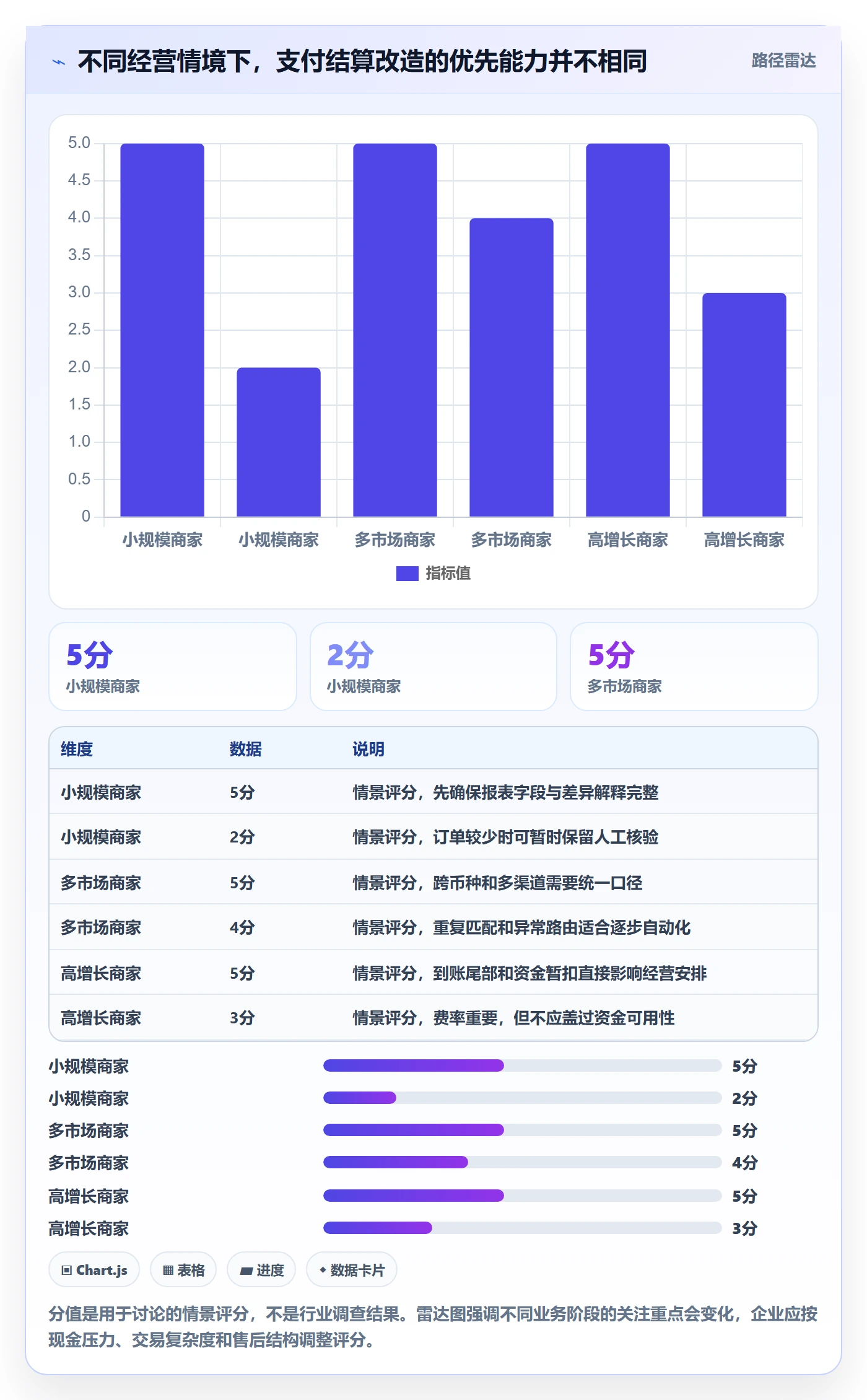Click the 多市场商家 progress bar showing 4分
The height and width of the screenshot is (1400, 867).
point(522,1162)
